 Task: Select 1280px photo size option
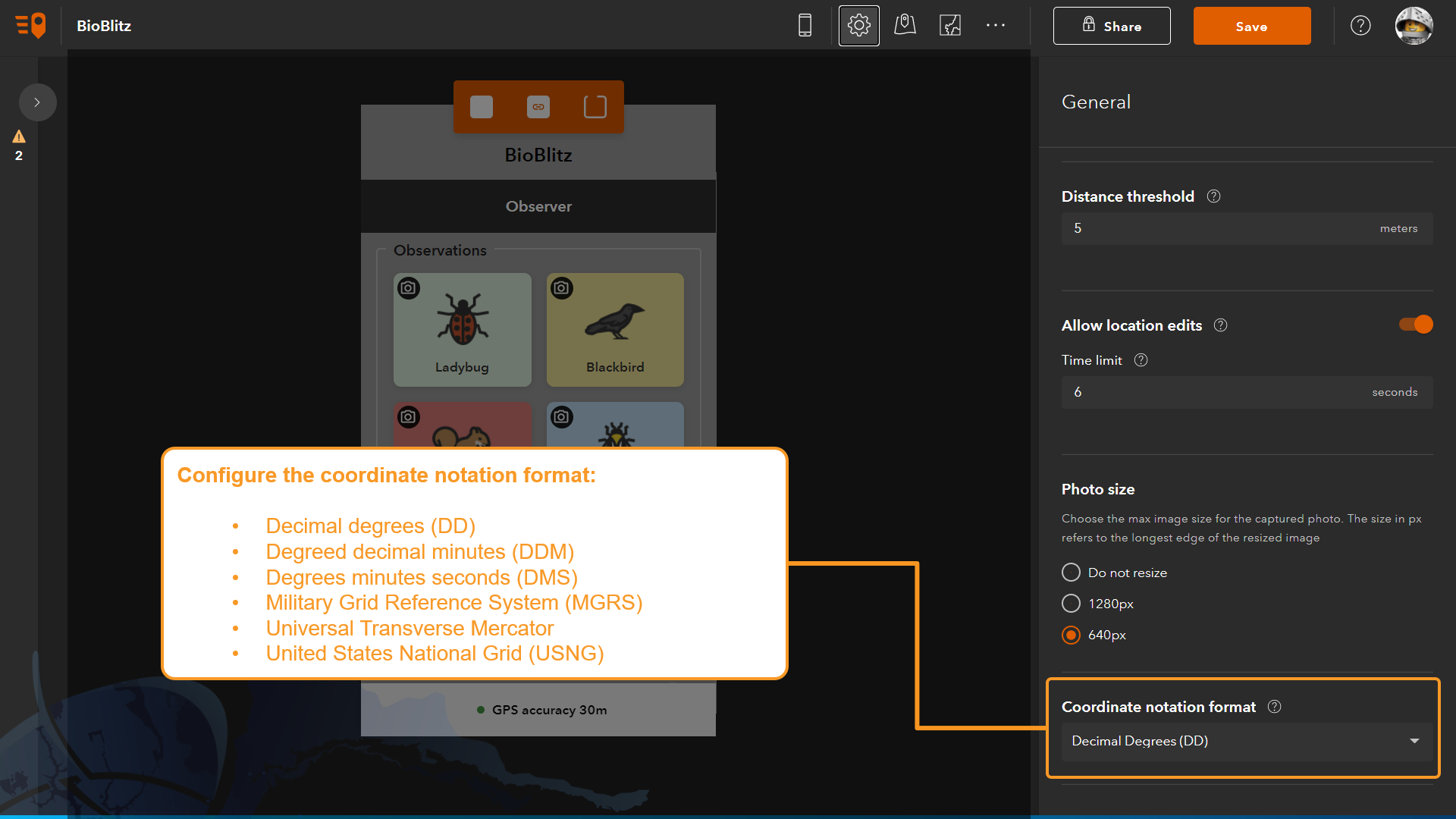point(1070,603)
